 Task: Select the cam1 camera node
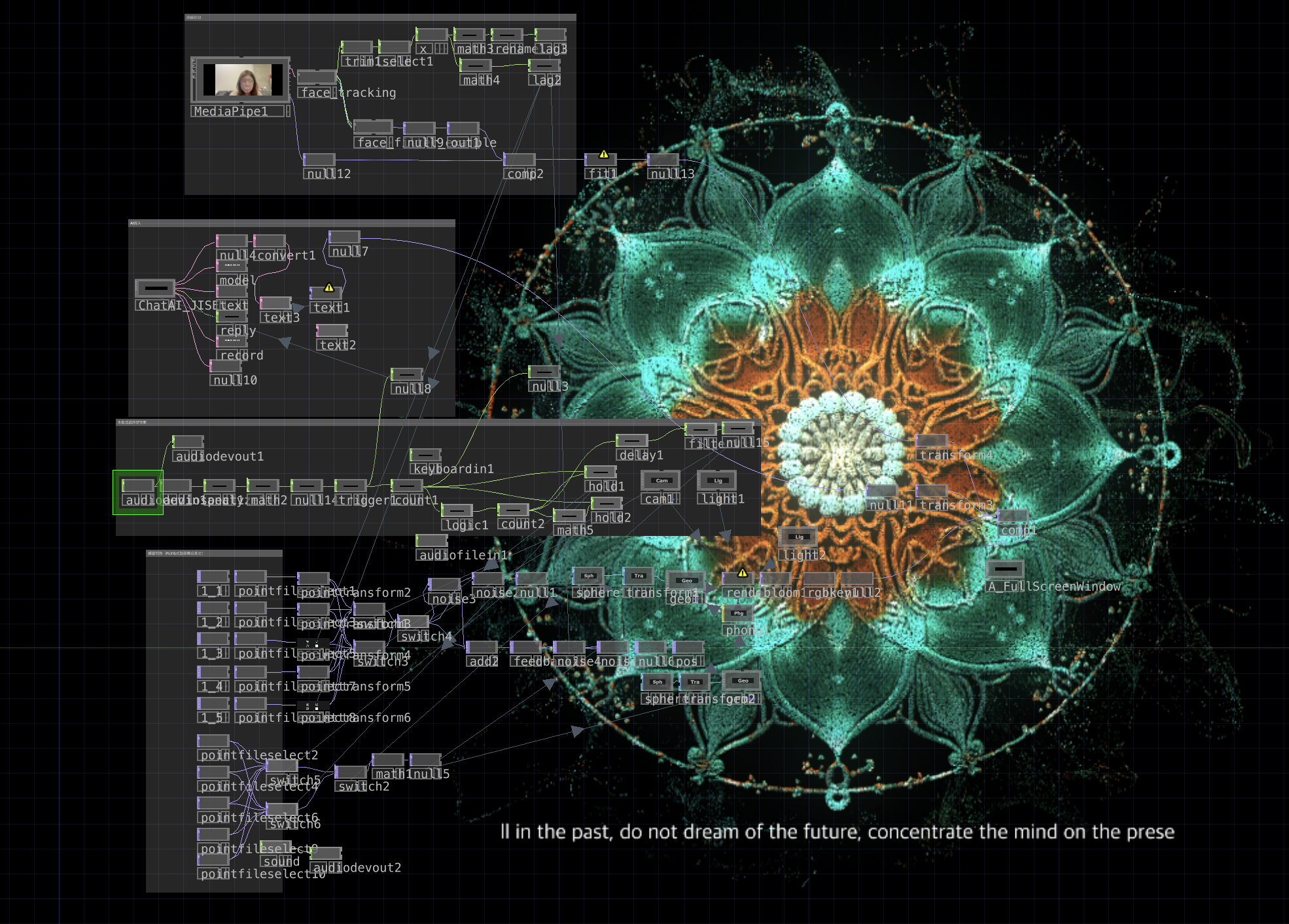click(x=660, y=480)
